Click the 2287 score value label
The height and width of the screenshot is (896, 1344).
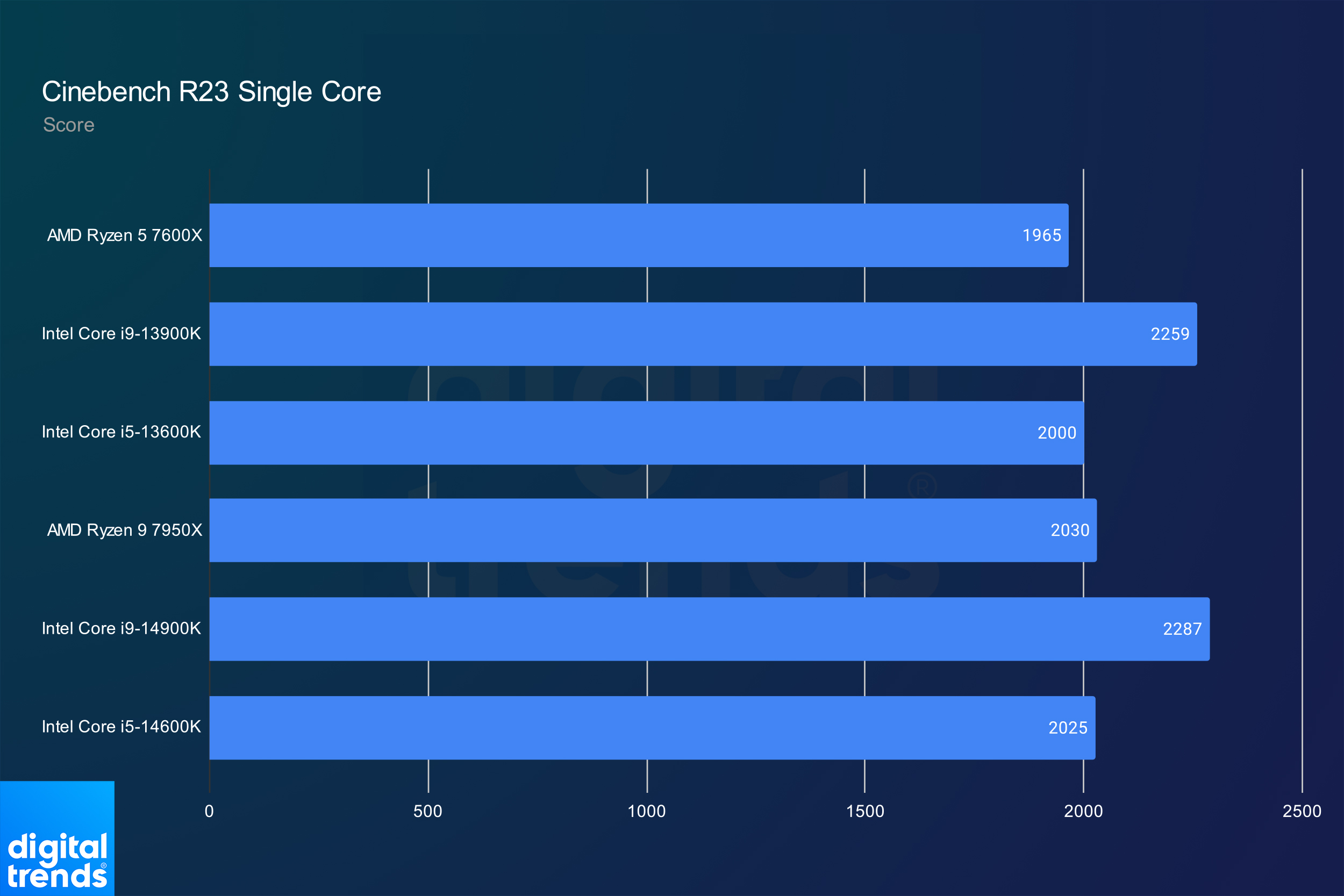[x=1182, y=629]
